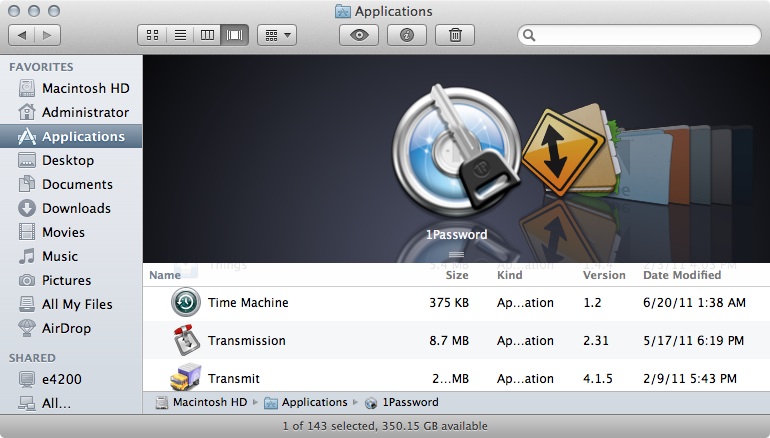This screenshot has width=770, height=438.
Task: Click the Transmit name text
Action: [x=234, y=379]
